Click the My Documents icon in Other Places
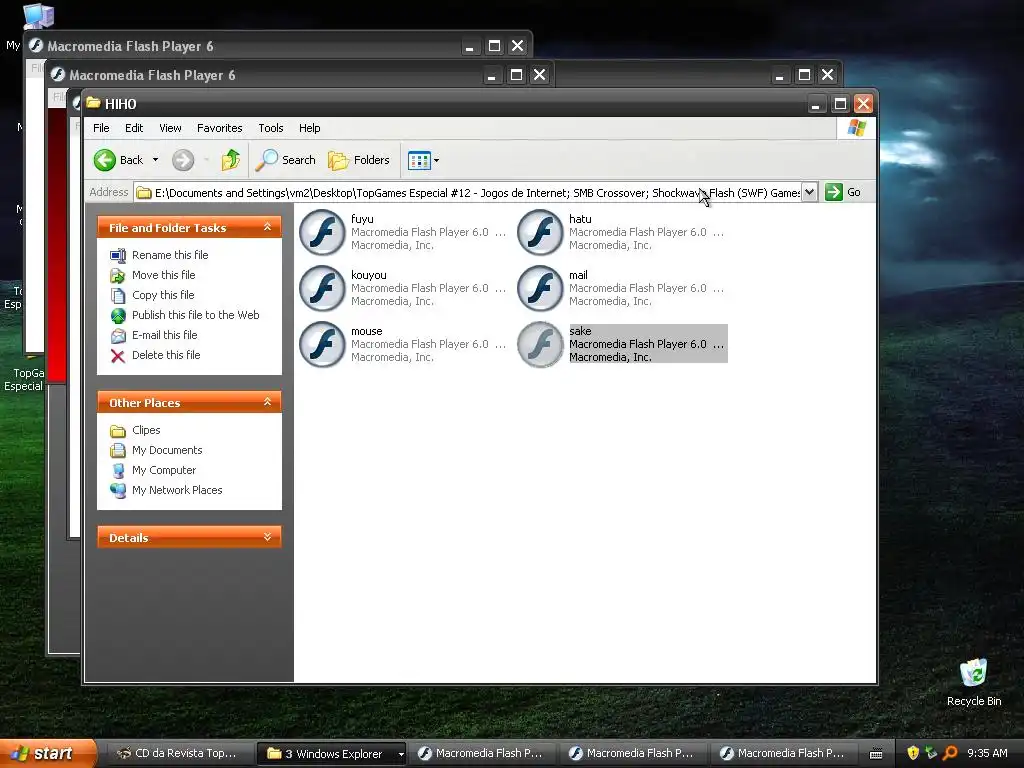The height and width of the screenshot is (768, 1024). pos(118,451)
